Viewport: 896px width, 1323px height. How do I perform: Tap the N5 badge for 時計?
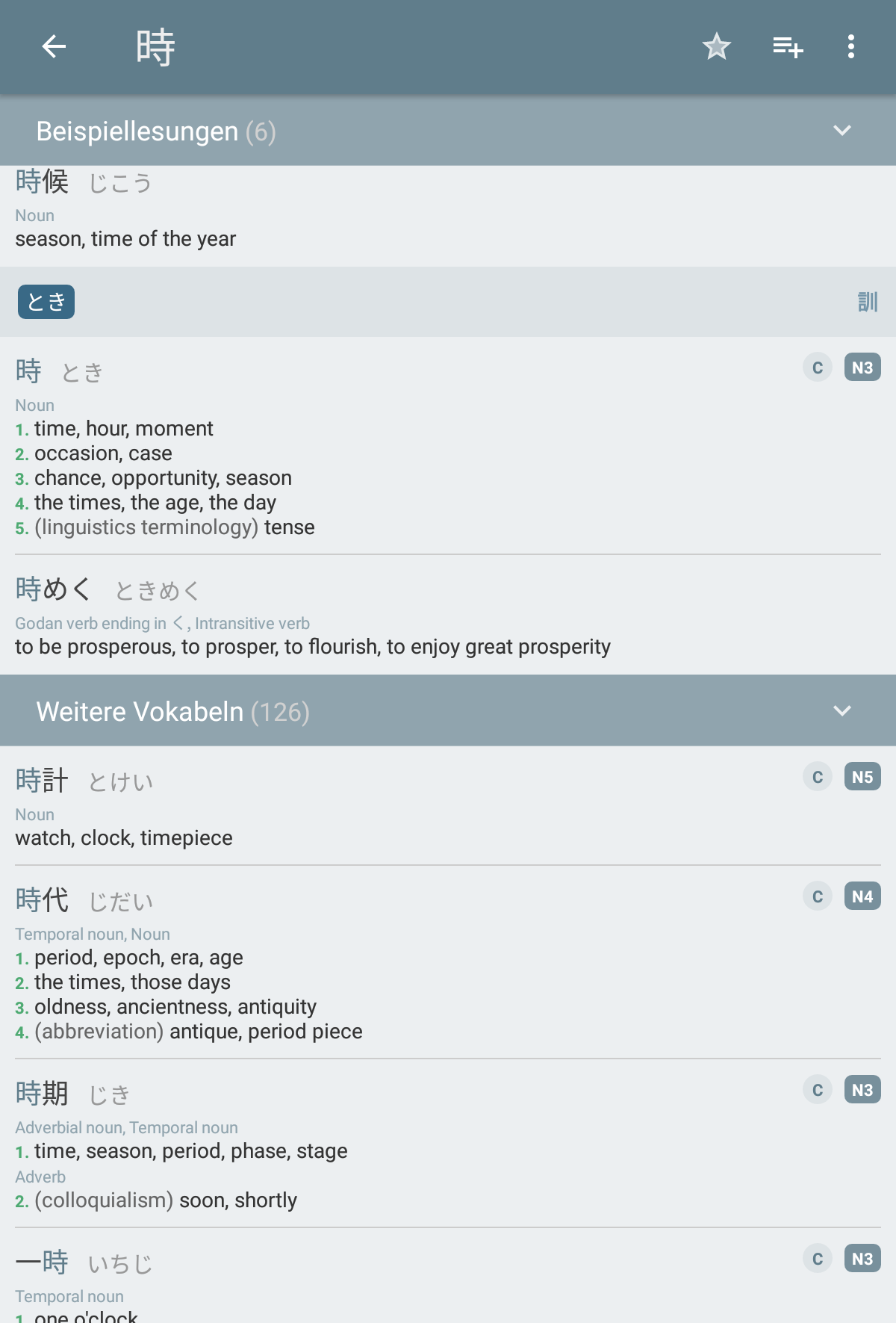tap(862, 777)
